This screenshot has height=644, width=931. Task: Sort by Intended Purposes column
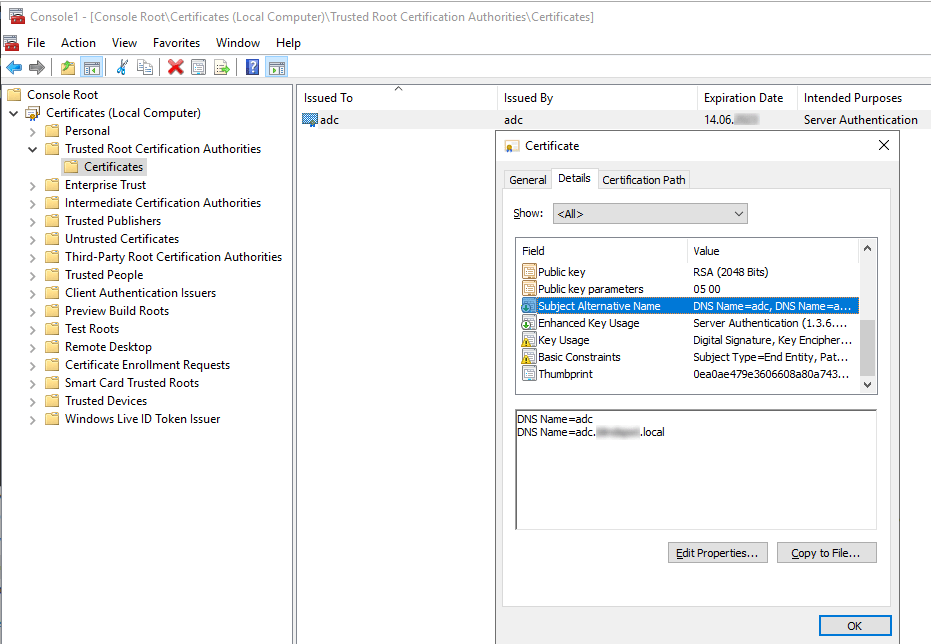pos(864,98)
